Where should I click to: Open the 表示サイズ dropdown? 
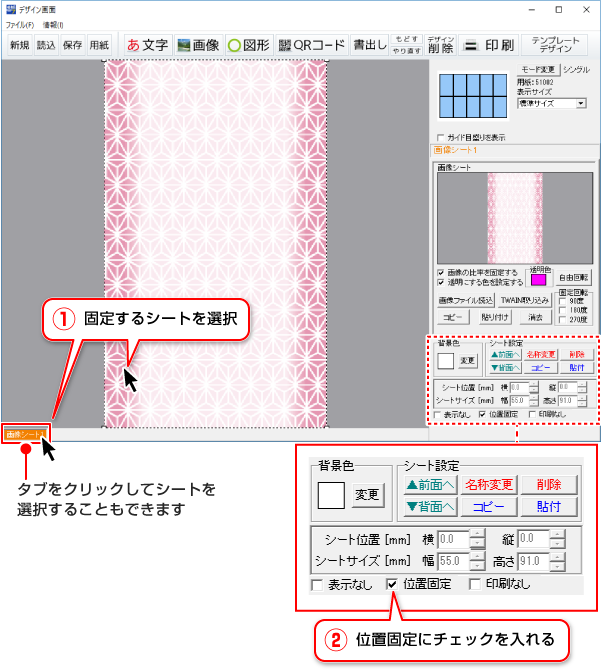(x=581, y=103)
